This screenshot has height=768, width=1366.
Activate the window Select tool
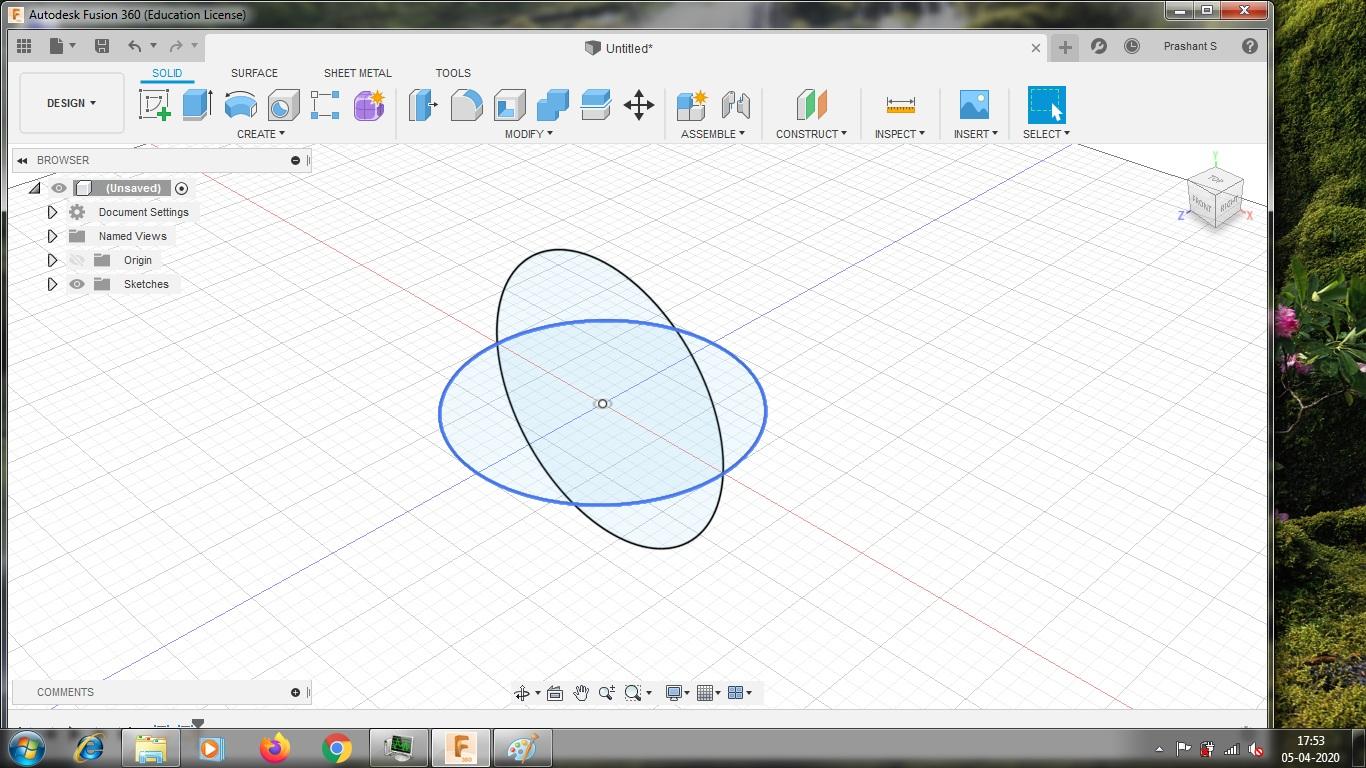(1046, 105)
